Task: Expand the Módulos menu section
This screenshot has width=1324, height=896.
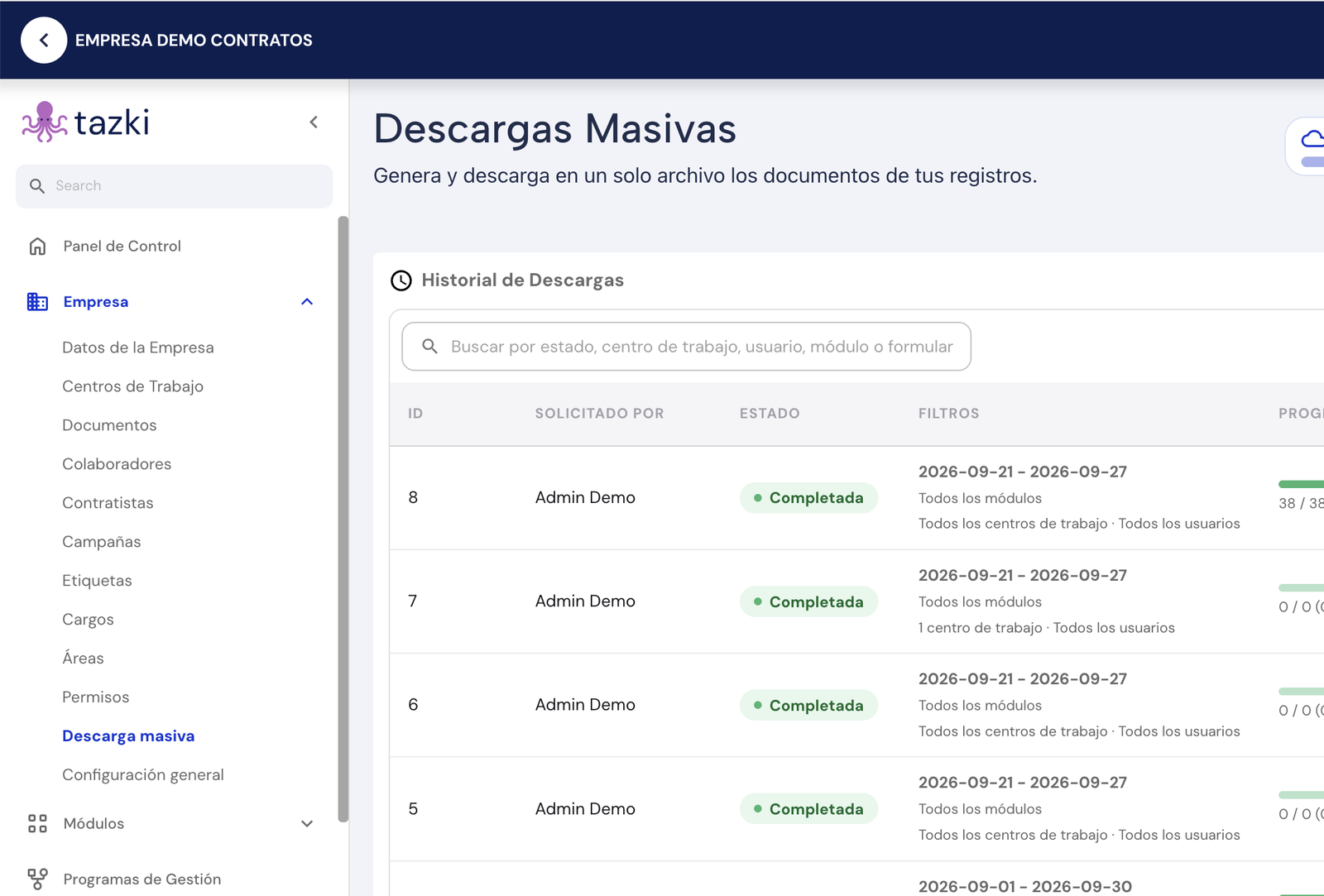Action: pyautogui.click(x=307, y=824)
